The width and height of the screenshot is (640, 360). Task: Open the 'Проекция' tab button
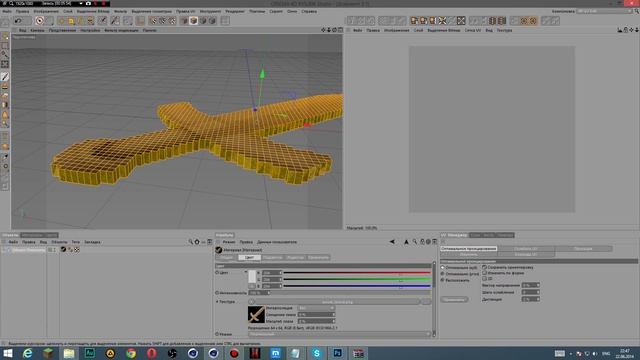pos(583,249)
